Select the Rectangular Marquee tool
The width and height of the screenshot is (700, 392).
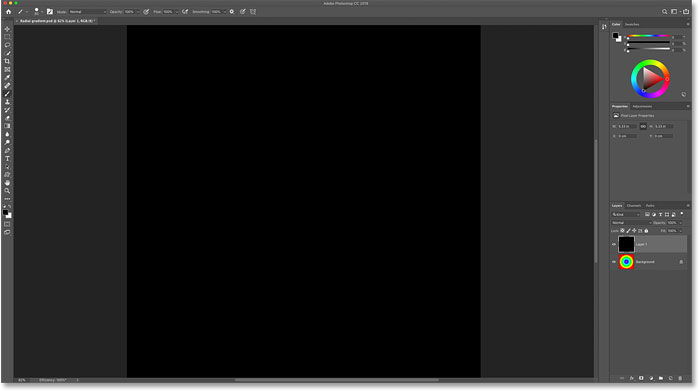click(7, 37)
